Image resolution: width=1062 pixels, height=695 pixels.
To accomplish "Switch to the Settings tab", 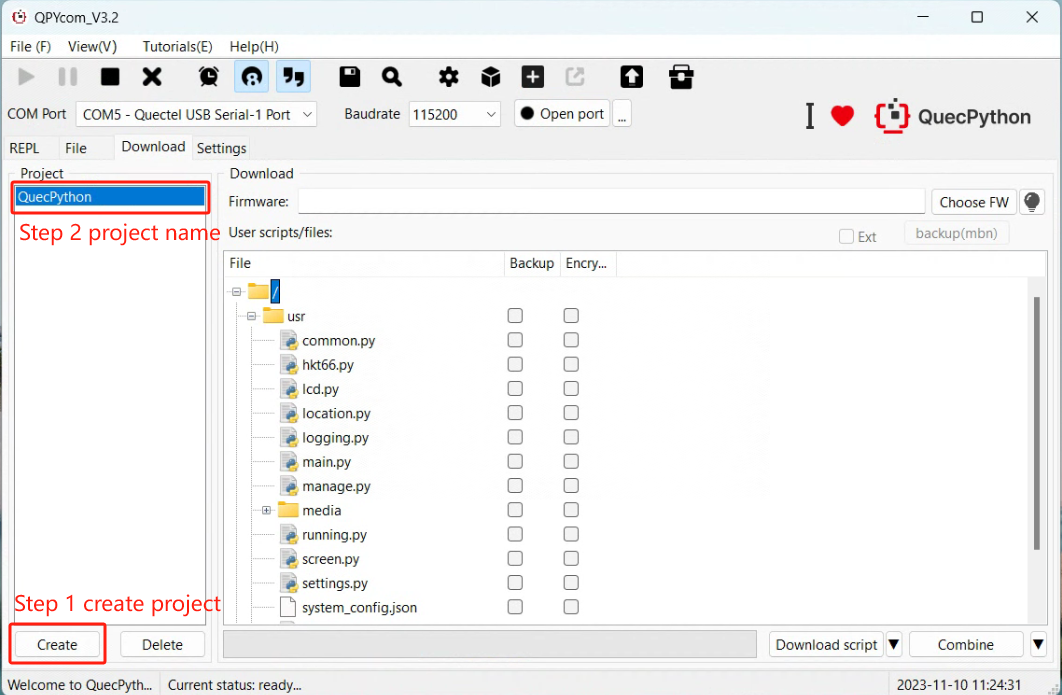I will (221, 148).
